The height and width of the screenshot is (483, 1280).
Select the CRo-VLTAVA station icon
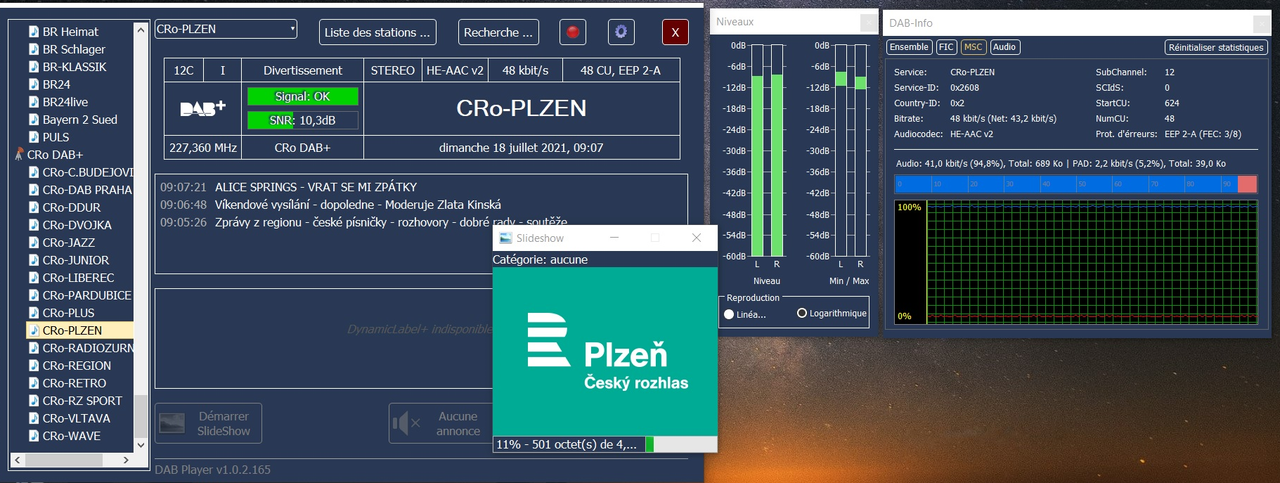click(34, 418)
